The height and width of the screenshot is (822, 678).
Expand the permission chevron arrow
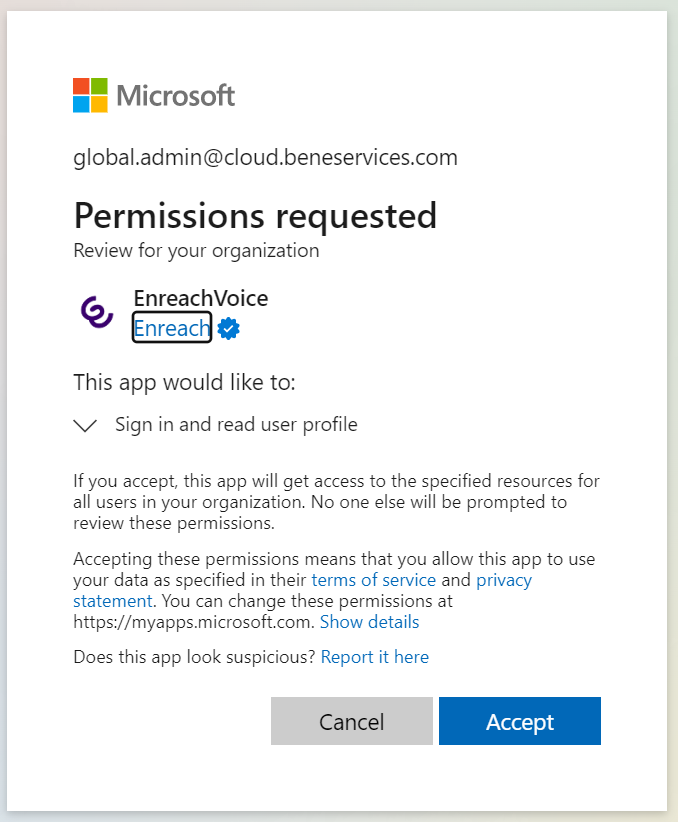86,425
